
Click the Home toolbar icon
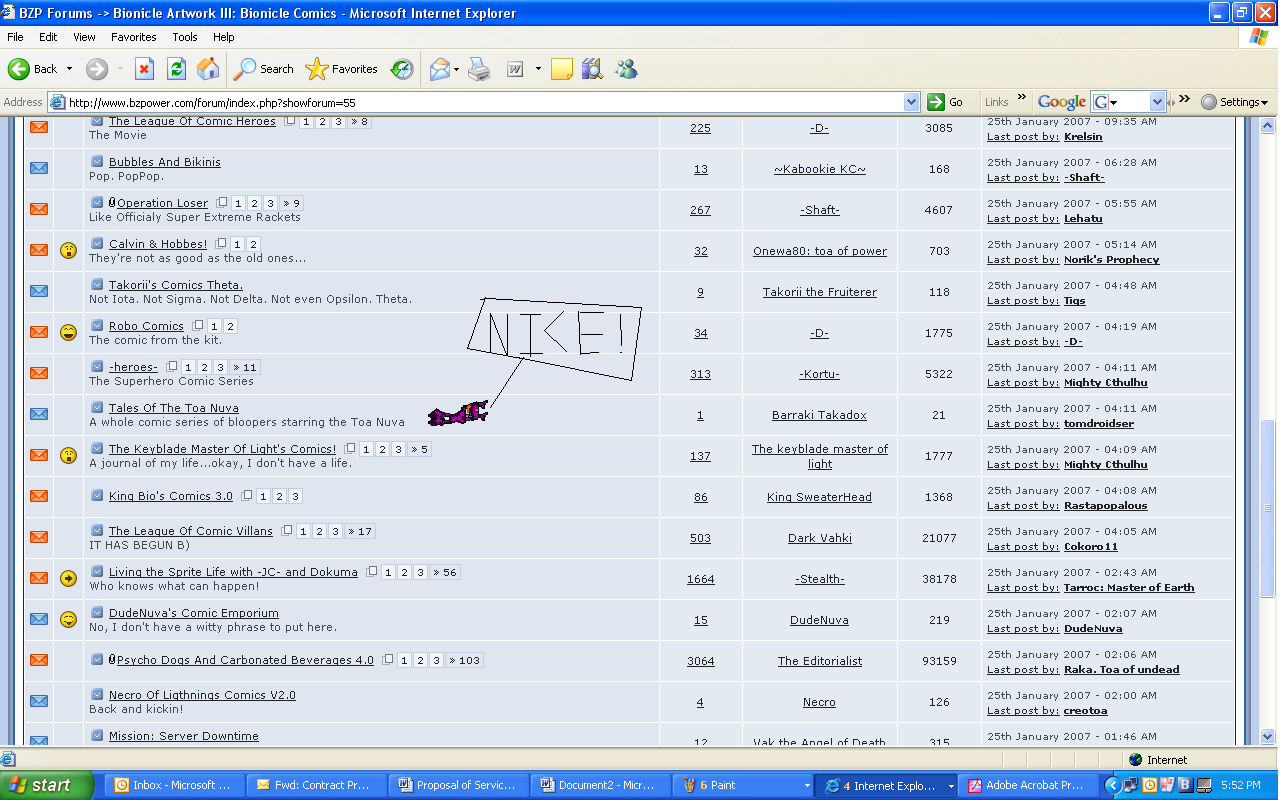(x=207, y=69)
